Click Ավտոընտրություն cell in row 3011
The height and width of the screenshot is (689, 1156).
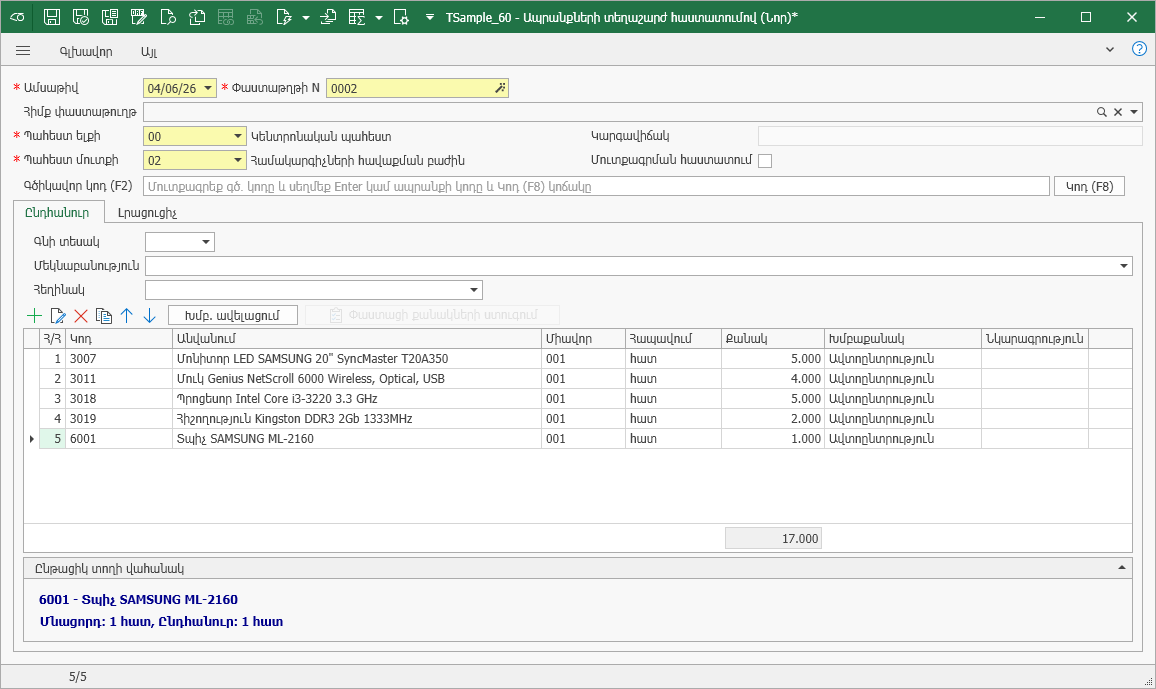click(x=902, y=379)
